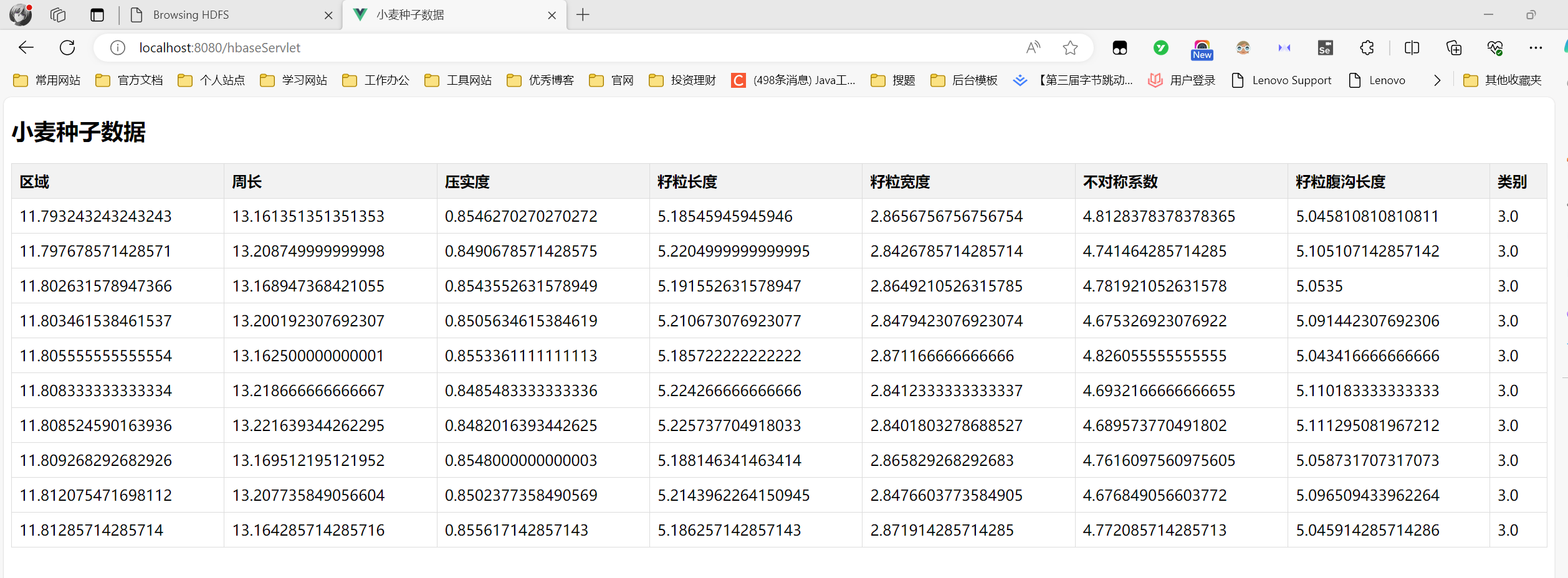Image resolution: width=1568 pixels, height=578 pixels.
Task: Open the 工作办公 bookmarks folder
Action: 376,80
